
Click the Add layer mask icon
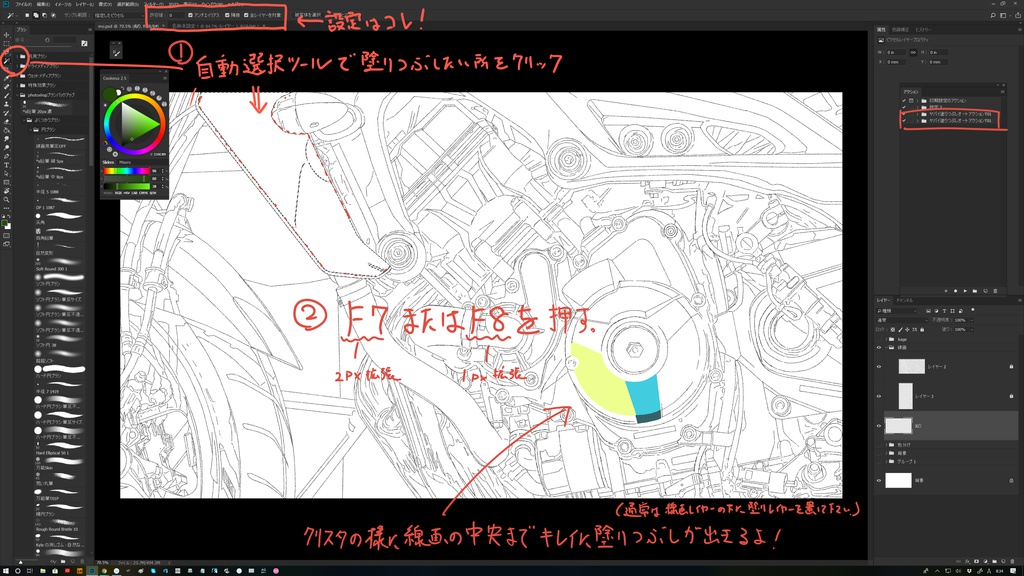click(976, 561)
